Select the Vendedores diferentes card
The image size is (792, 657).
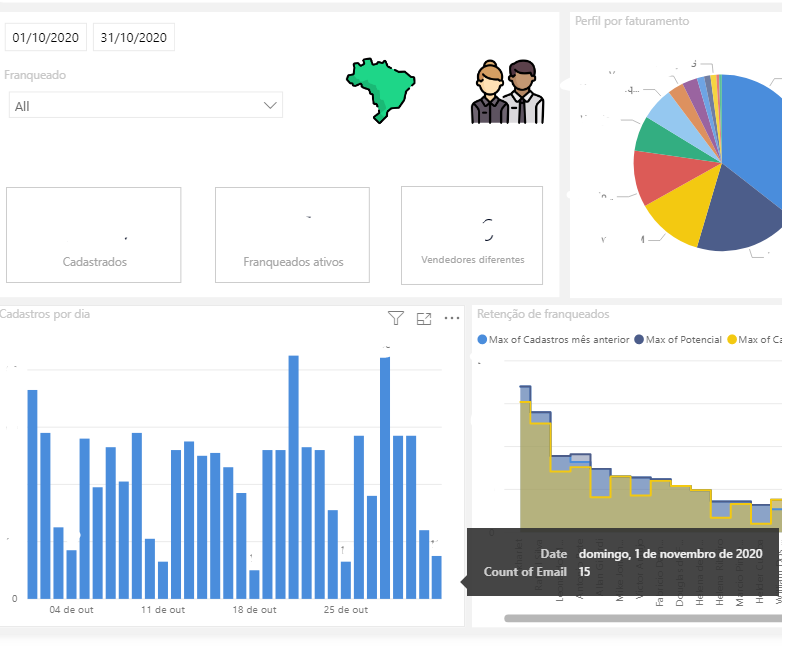click(x=472, y=235)
